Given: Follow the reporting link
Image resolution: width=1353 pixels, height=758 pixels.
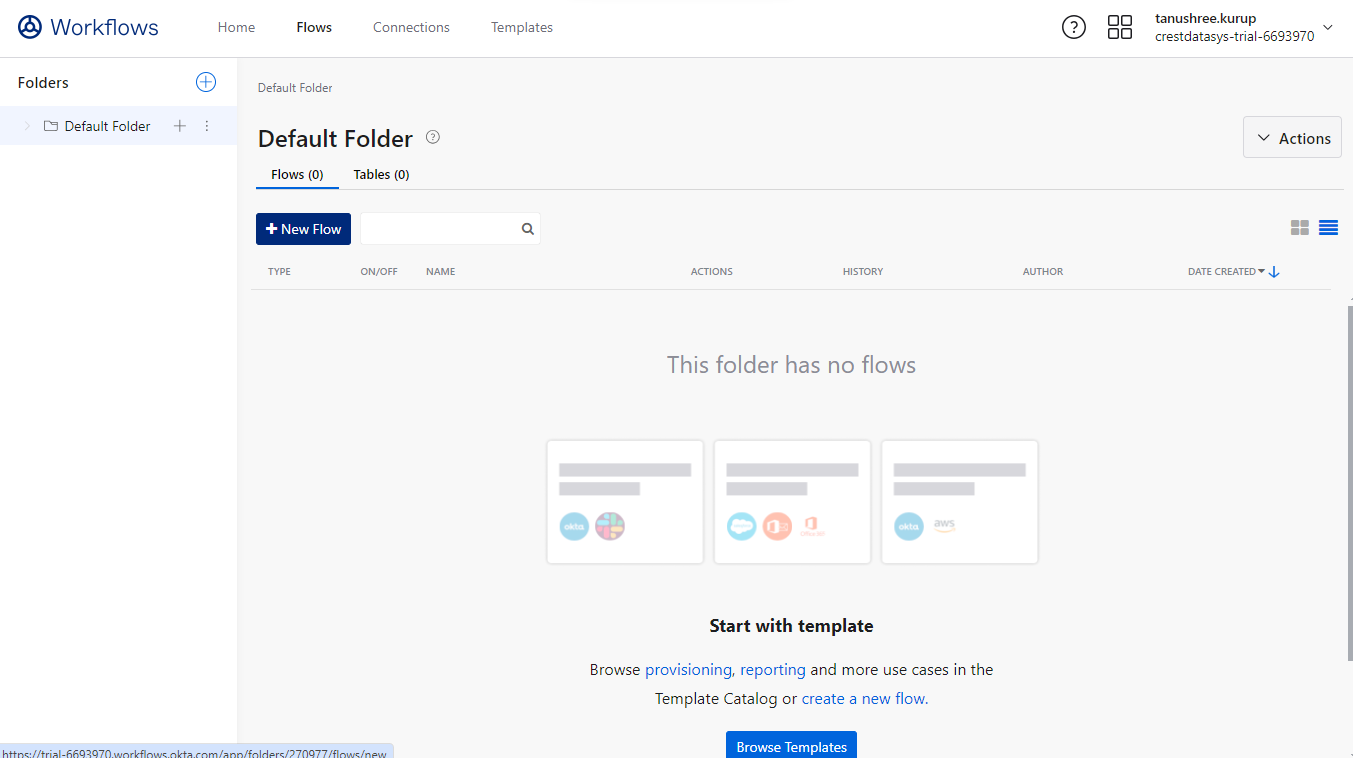Looking at the screenshot, I should [773, 670].
